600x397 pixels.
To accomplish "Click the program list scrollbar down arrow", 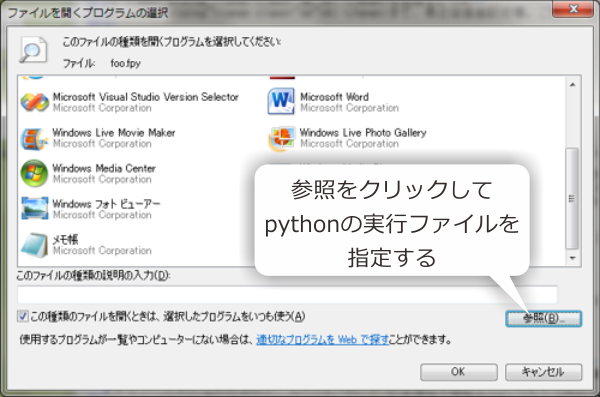I will point(572,258).
